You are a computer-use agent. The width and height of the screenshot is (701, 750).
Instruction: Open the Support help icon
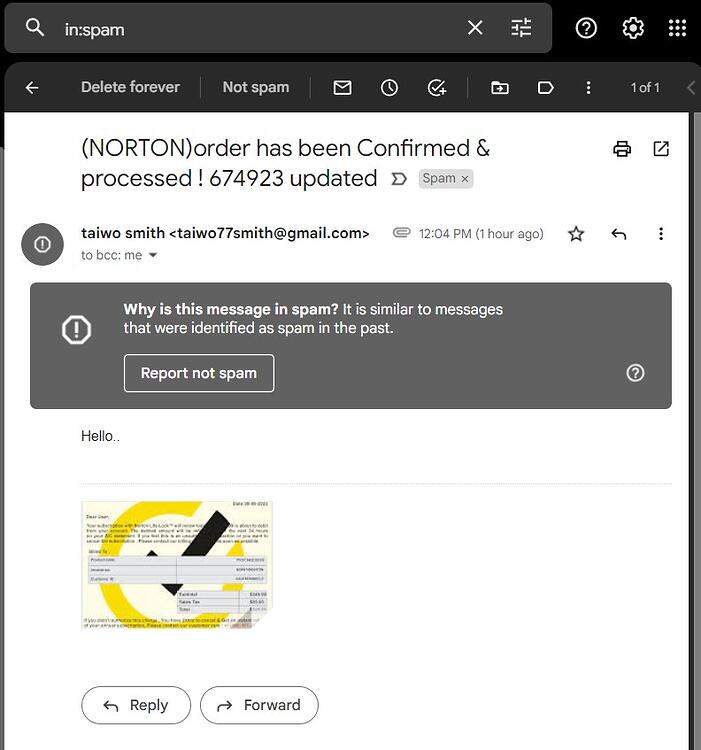point(586,28)
